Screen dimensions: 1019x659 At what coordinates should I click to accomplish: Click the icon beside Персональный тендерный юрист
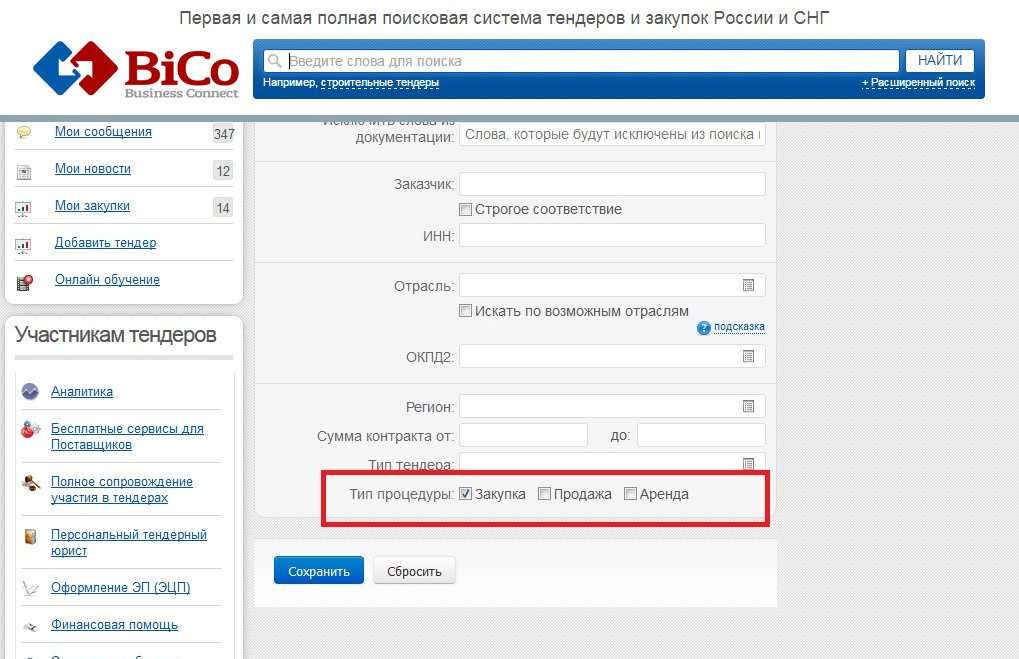[x=30, y=536]
